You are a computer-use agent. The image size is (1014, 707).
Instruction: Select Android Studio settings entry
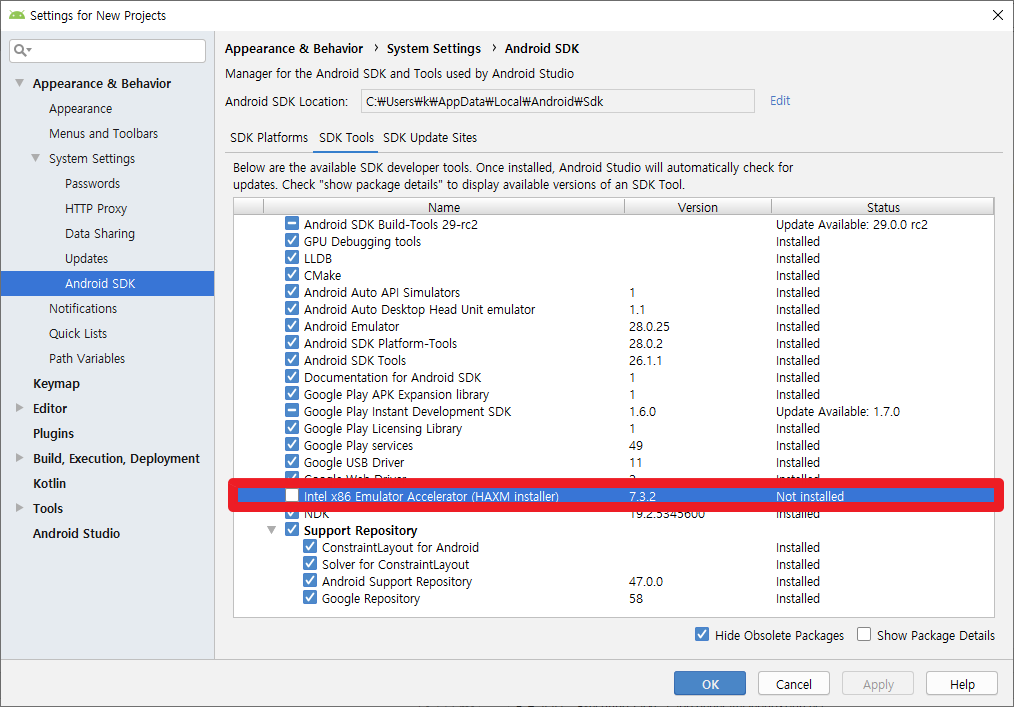pyautogui.click(x=76, y=534)
